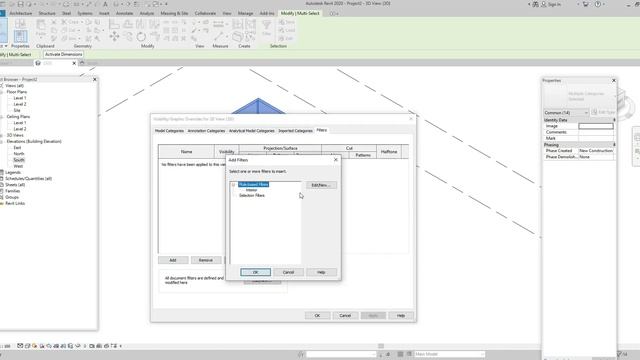This screenshot has height=360, width=640.
Task: Click Cancel in Visibility/Graphic Overrides dialog
Action: (345, 316)
